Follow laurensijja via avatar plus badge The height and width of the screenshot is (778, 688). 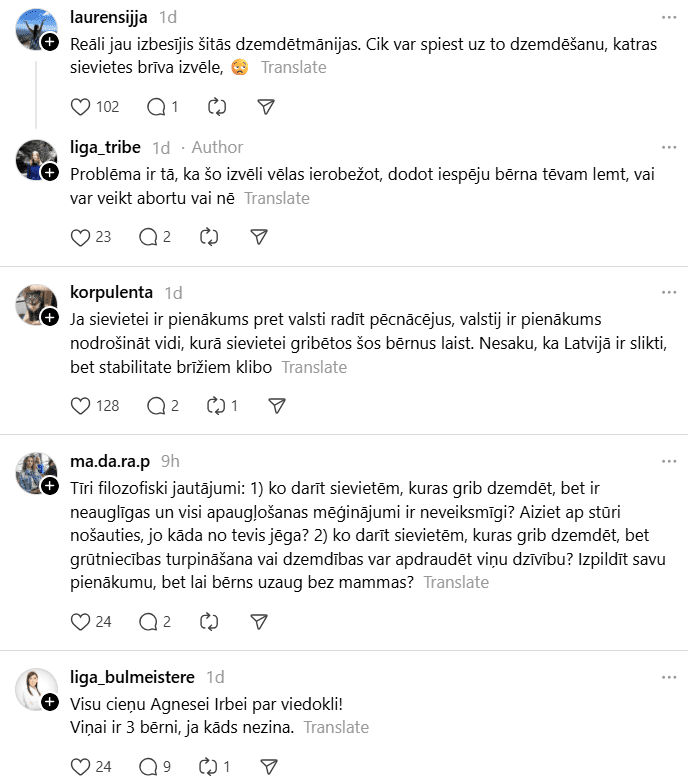49,41
